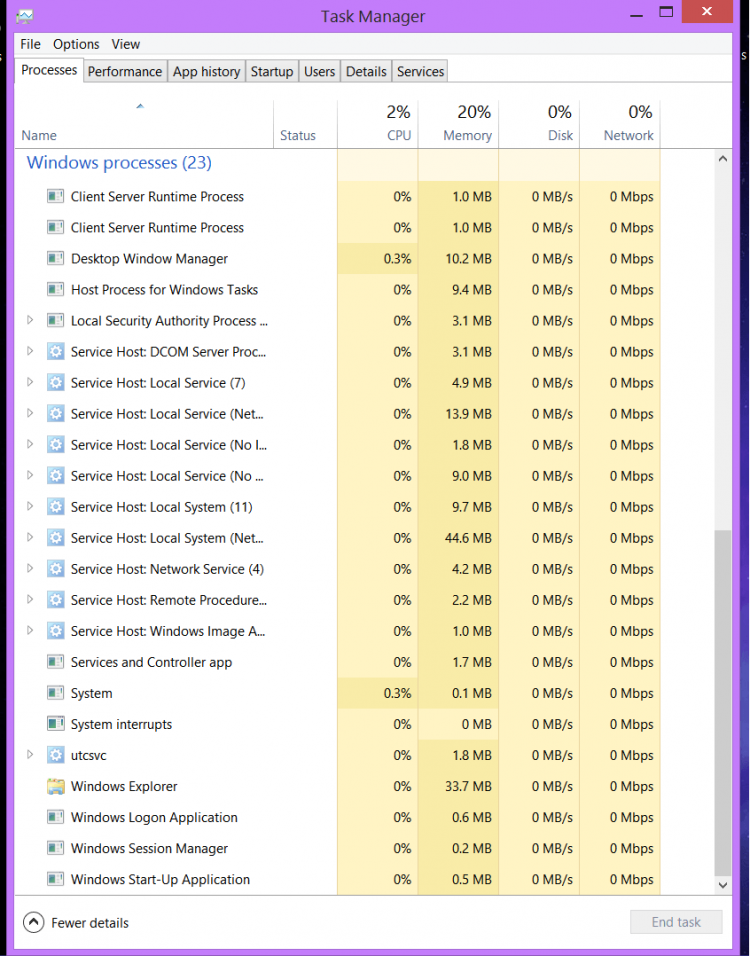Viewport: 750px width, 956px height.
Task: Sort by the Status column header
Action: click(x=305, y=124)
